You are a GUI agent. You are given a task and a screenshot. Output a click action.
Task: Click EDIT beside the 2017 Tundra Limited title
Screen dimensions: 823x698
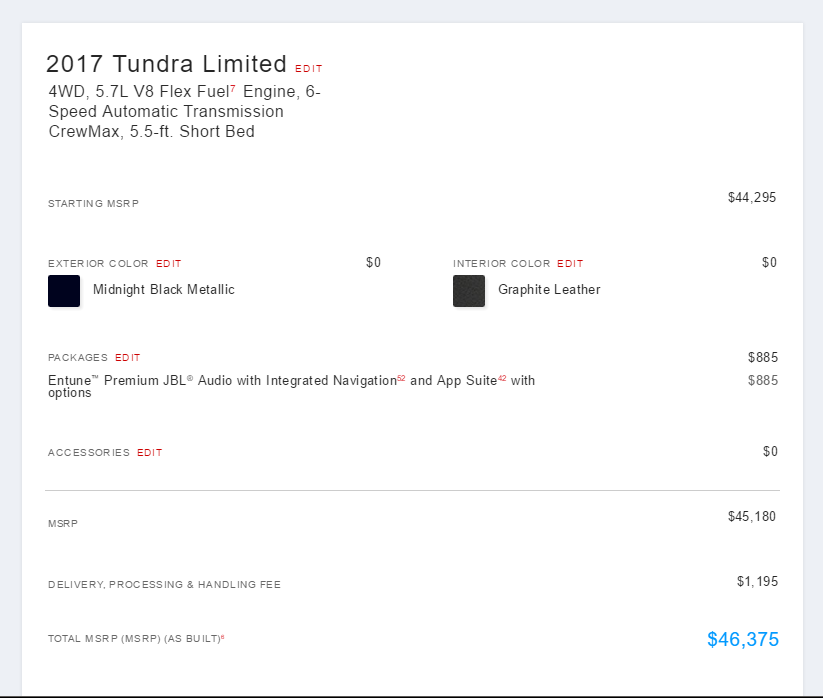click(309, 69)
